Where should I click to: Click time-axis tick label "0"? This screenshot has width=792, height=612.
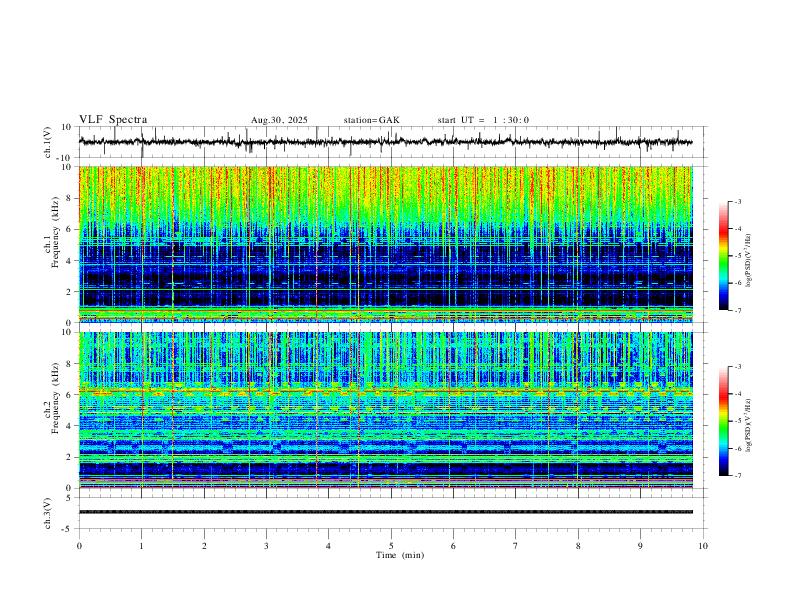[79, 546]
